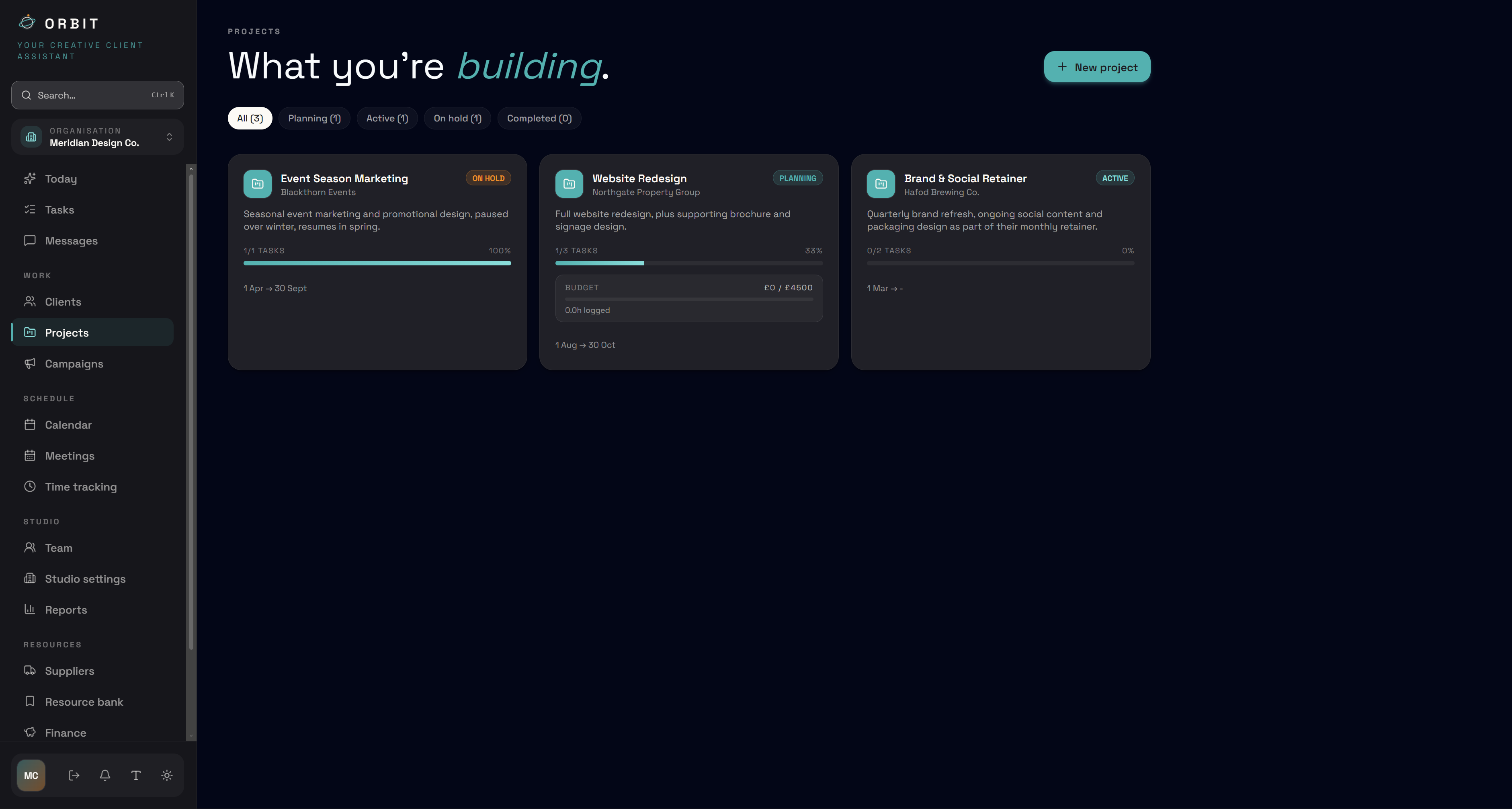
Task: Click the New project button
Action: [1096, 67]
